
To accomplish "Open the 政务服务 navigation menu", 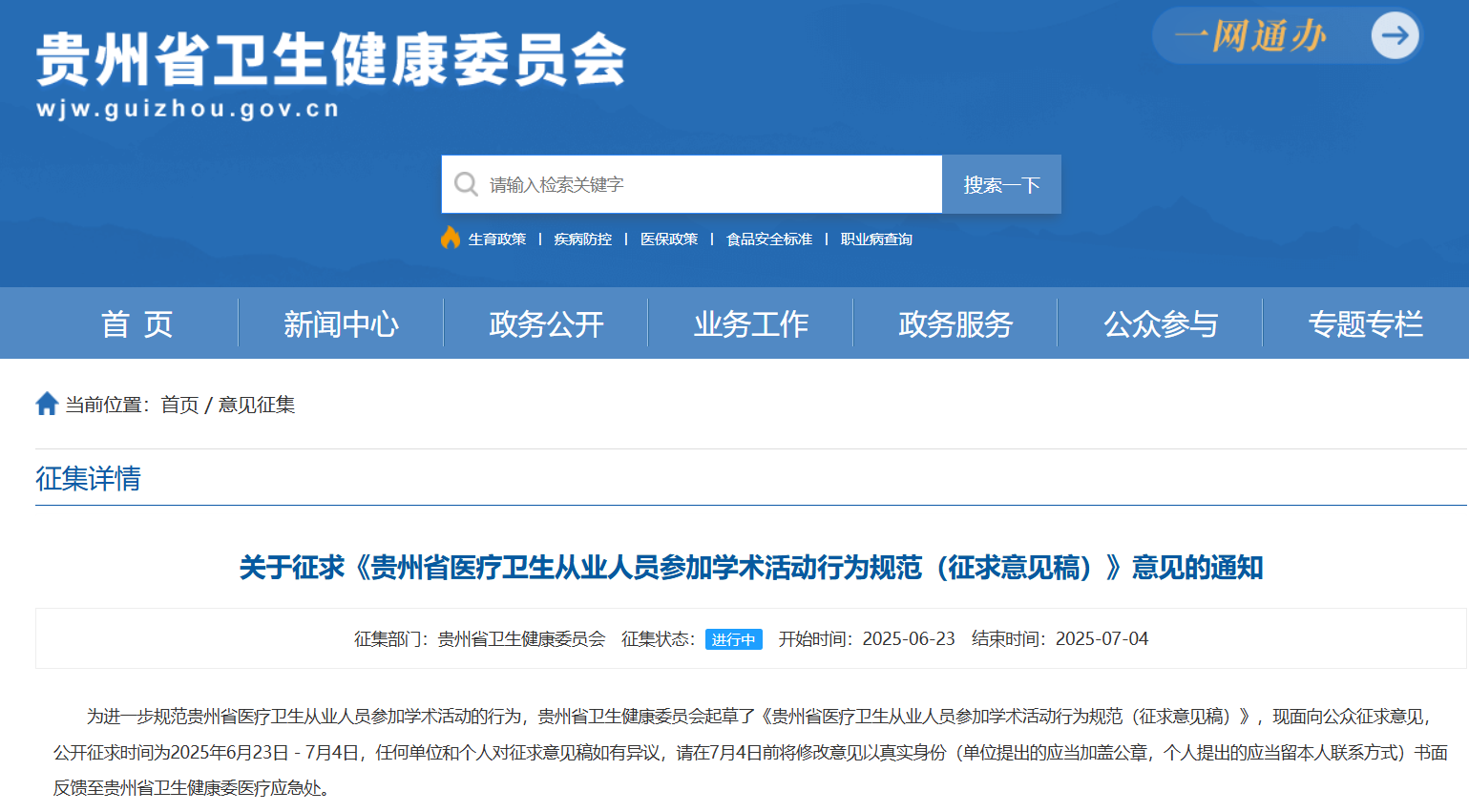I will 955,323.
